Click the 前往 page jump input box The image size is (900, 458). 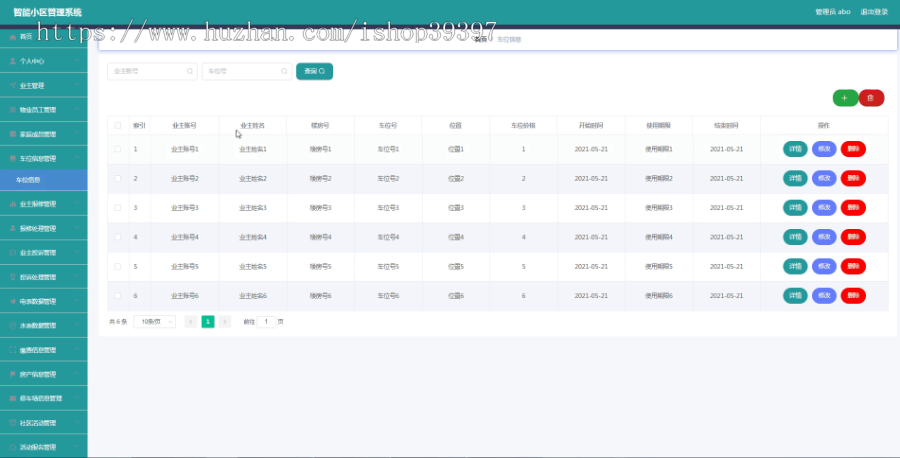[266, 322]
